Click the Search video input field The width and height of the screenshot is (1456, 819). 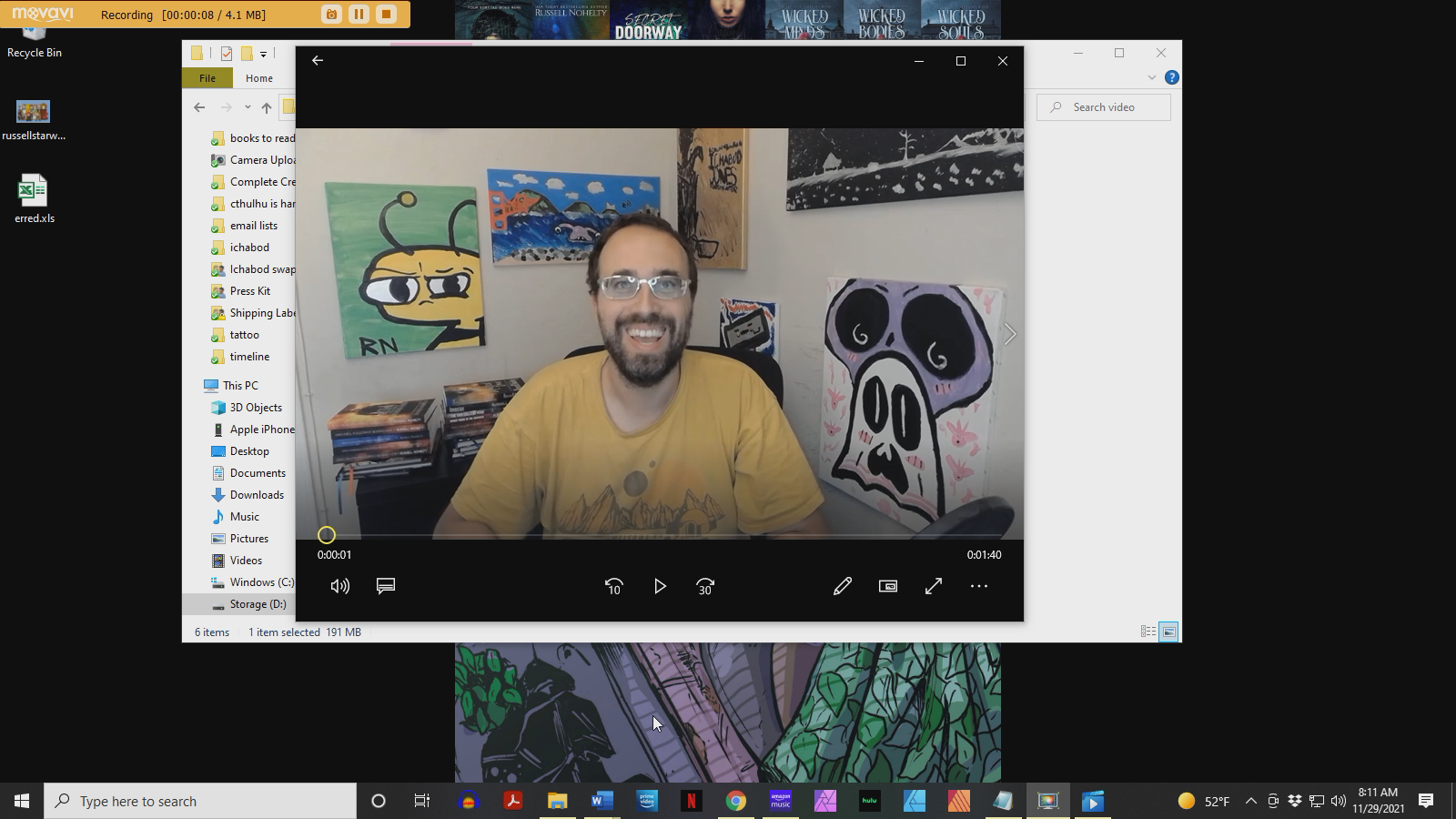point(1104,107)
